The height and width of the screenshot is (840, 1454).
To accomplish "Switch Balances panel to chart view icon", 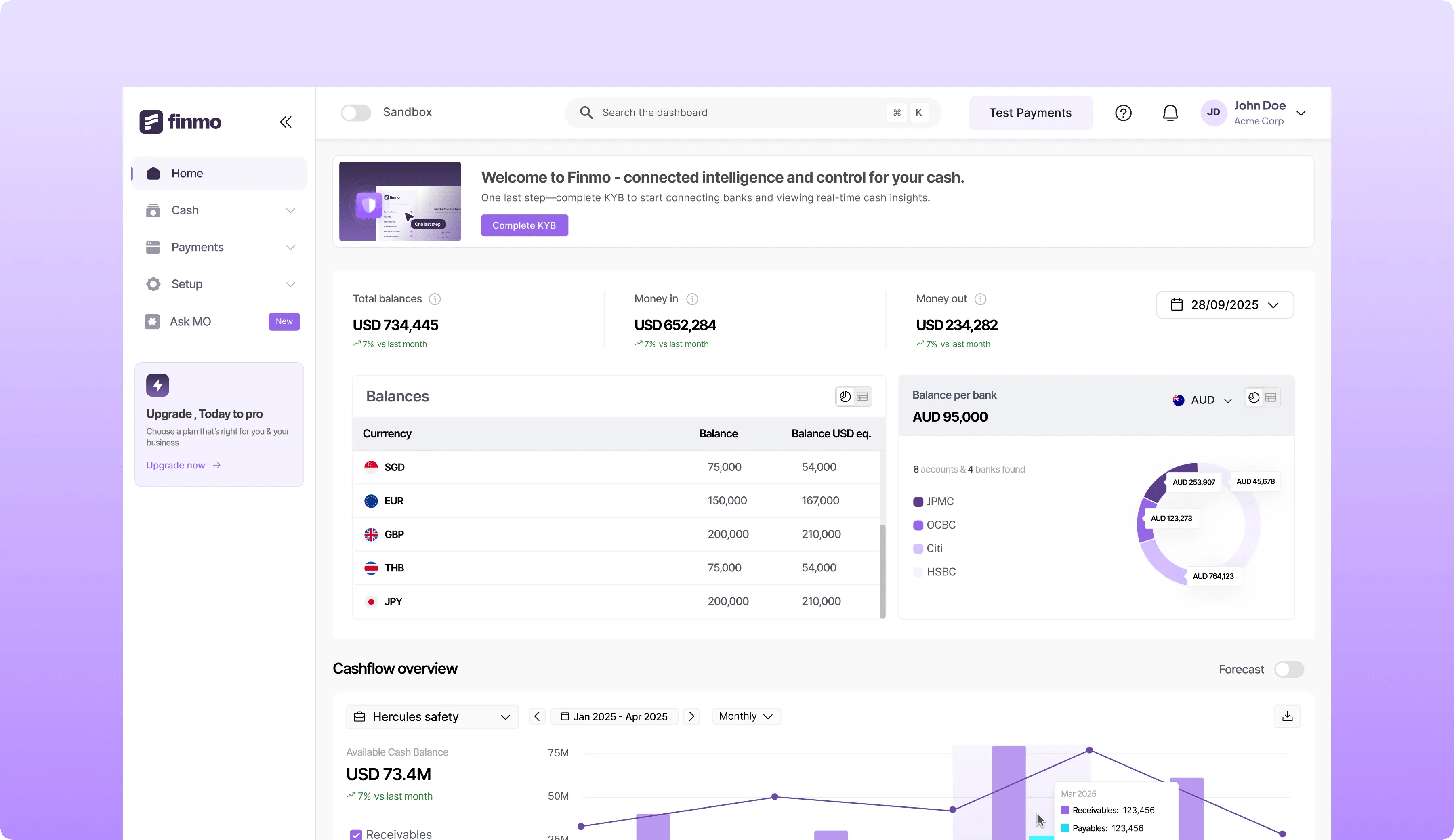I will (845, 396).
